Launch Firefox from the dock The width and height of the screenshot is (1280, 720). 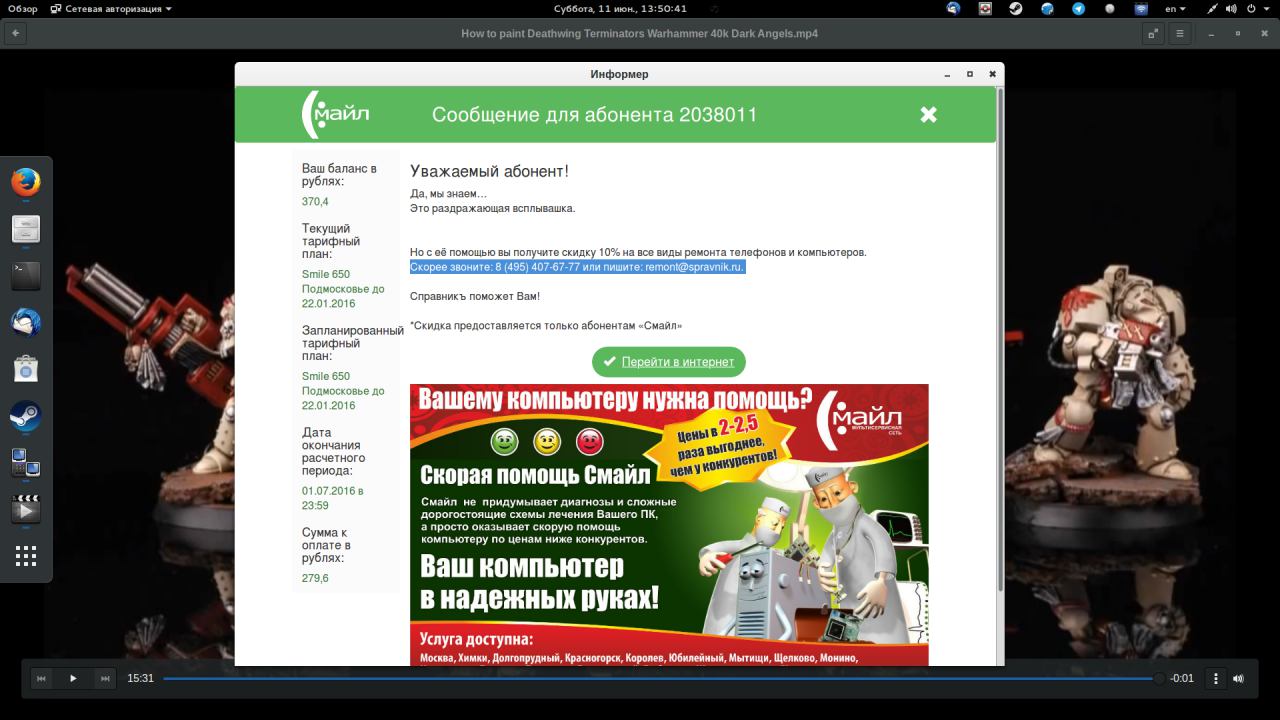pyautogui.click(x=26, y=182)
